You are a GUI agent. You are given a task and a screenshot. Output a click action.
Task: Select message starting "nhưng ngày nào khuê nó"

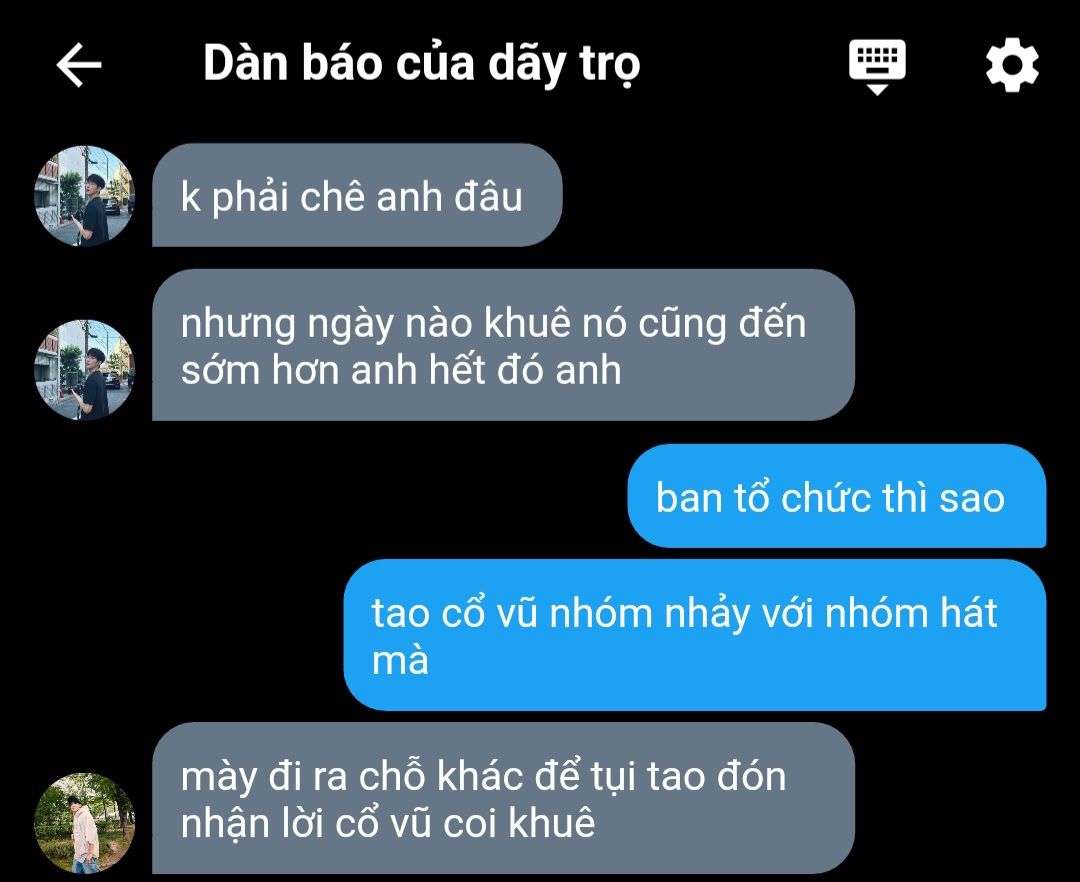tap(503, 345)
